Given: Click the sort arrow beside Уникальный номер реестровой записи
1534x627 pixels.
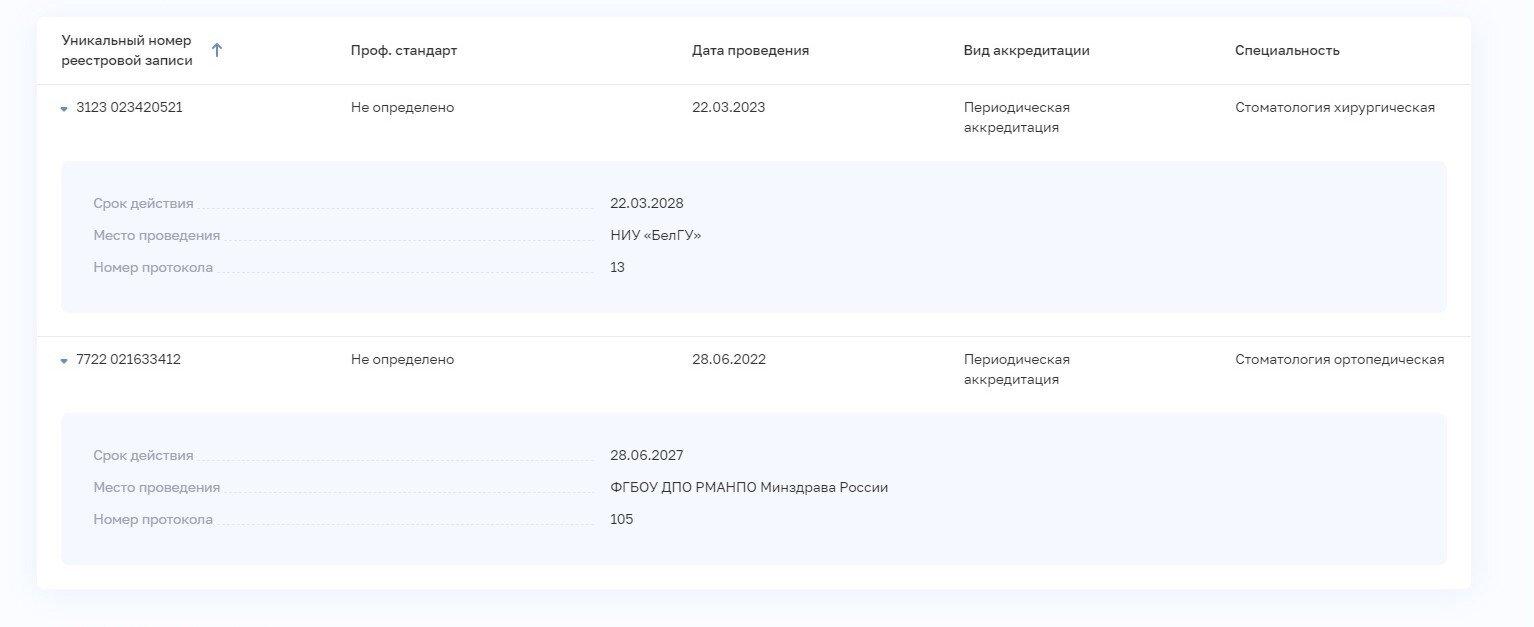Looking at the screenshot, I should click(x=217, y=50).
